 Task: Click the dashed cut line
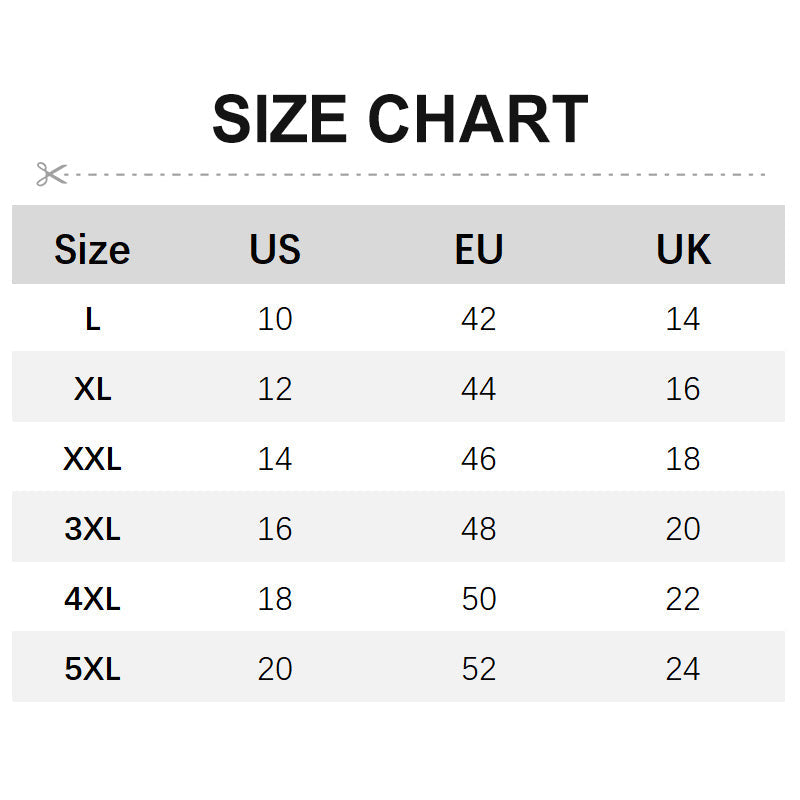pyautogui.click(x=420, y=174)
